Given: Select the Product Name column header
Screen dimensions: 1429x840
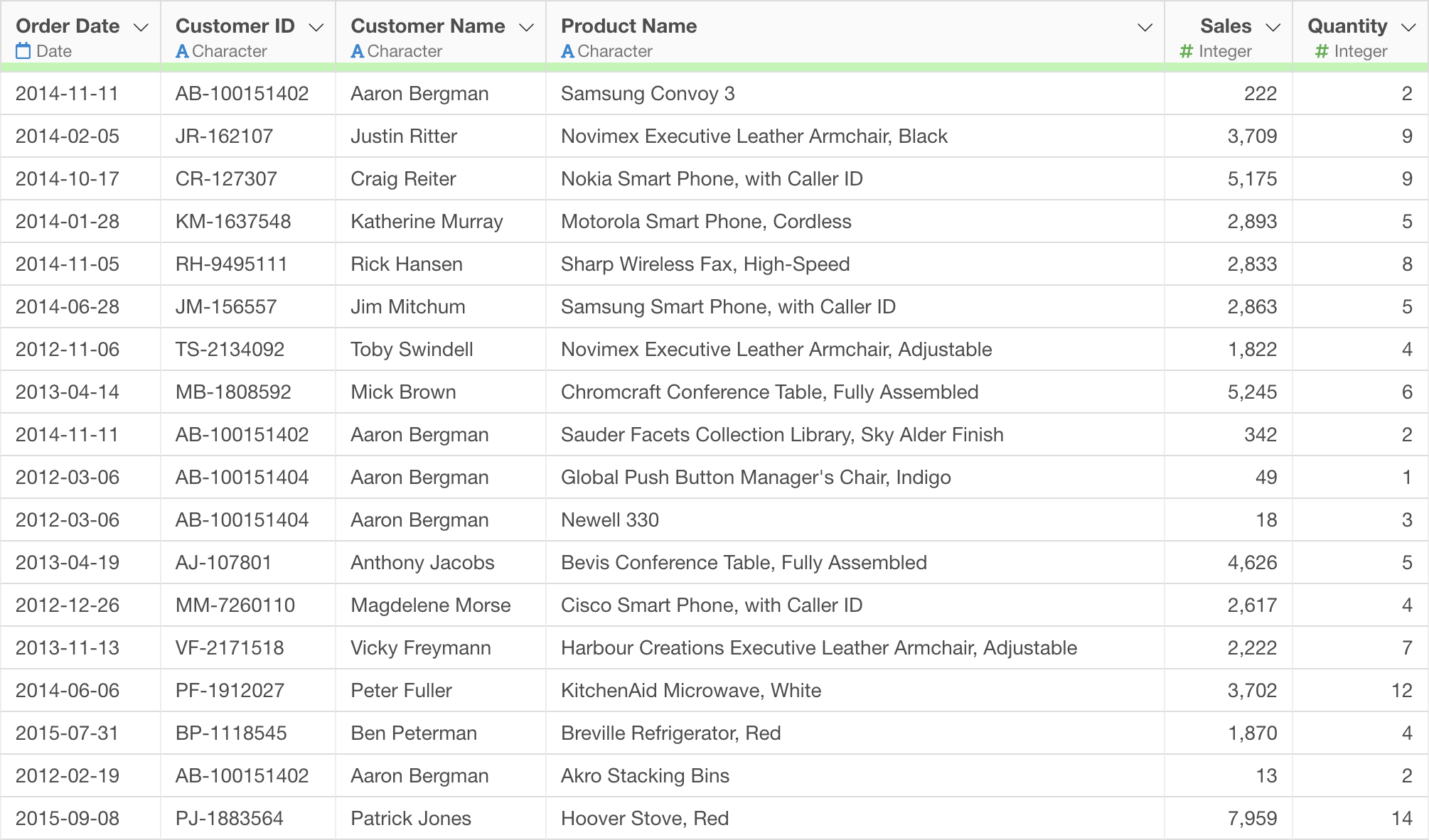Looking at the screenshot, I should (628, 26).
